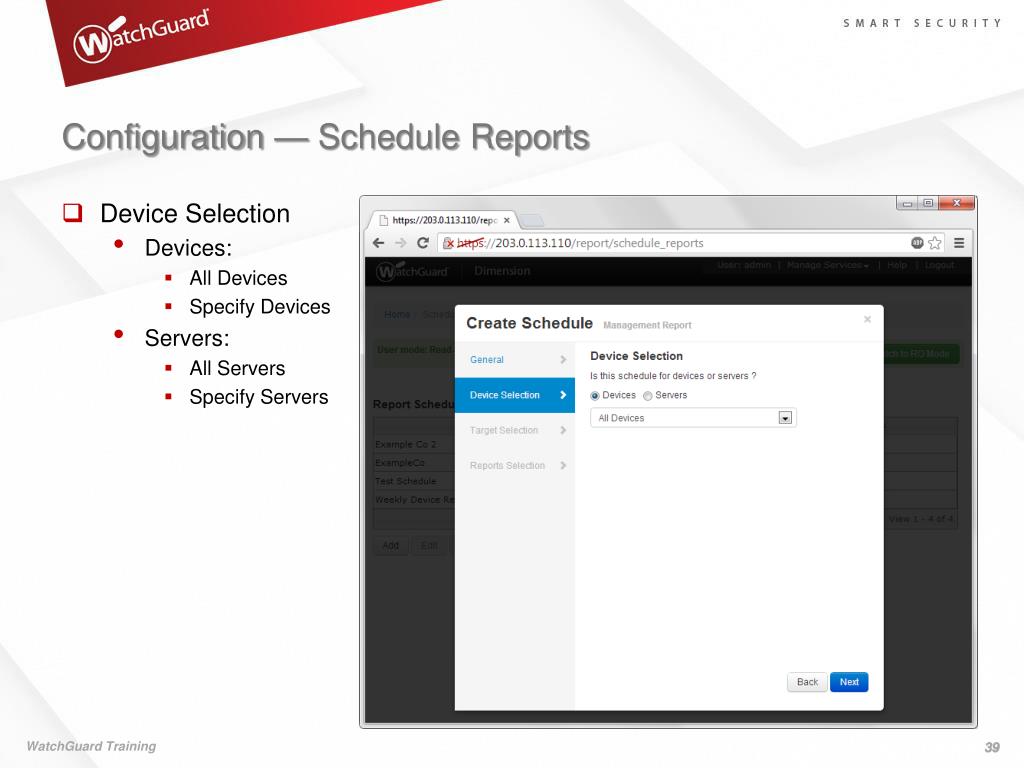
Task: Click the Next button
Action: (849, 682)
